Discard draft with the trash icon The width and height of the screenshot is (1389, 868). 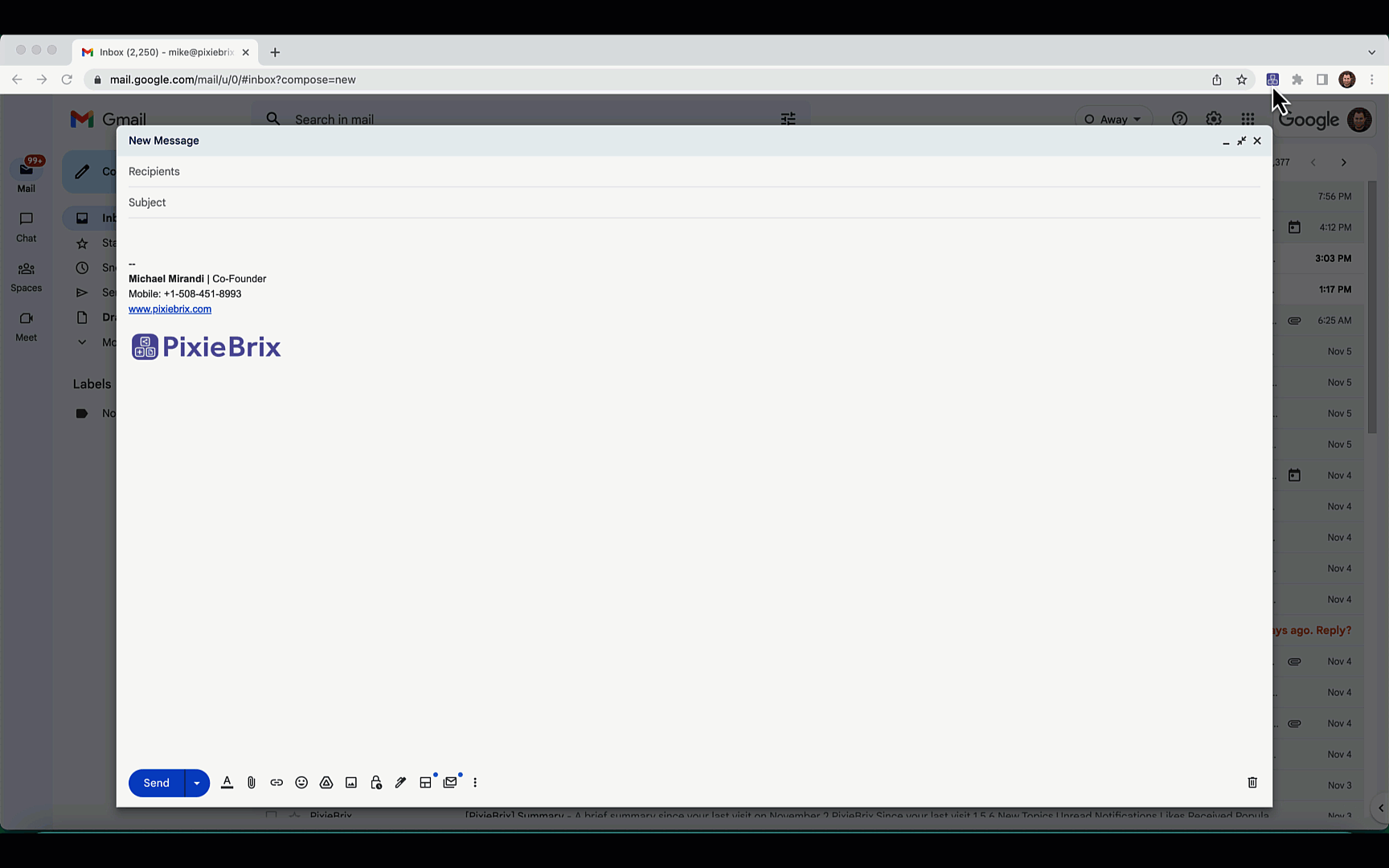pyautogui.click(x=1252, y=783)
